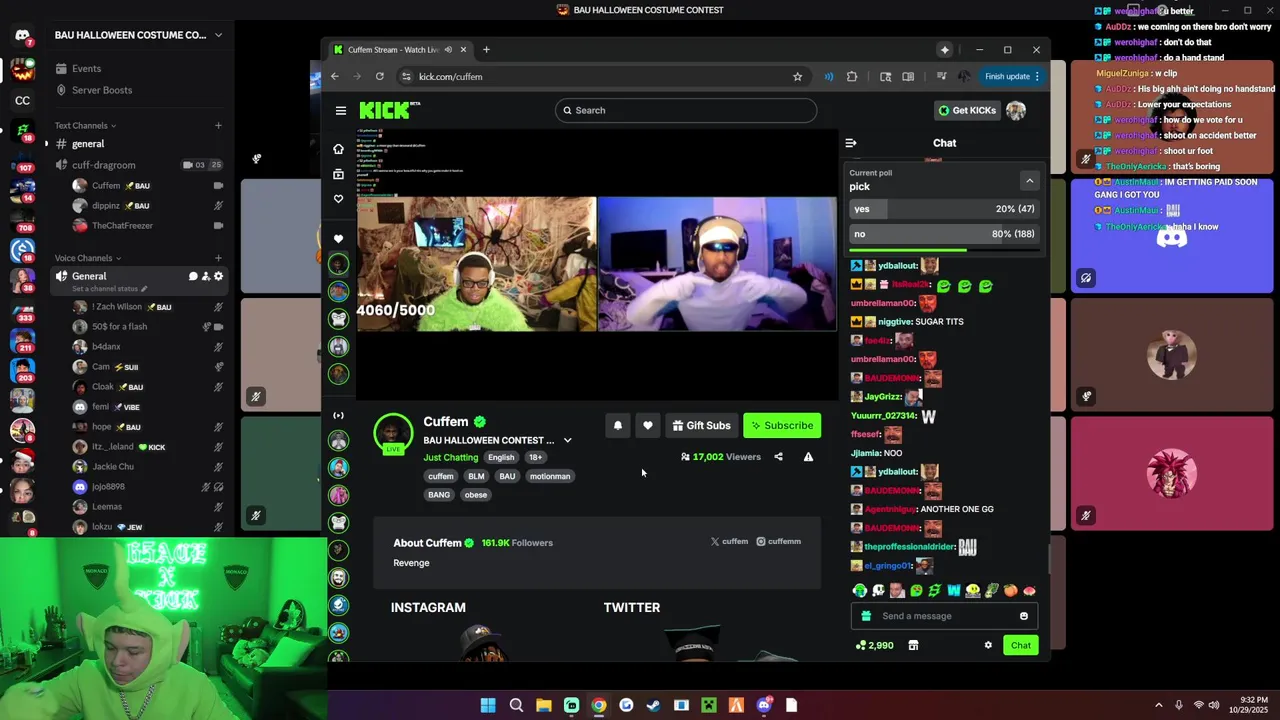
Task: Open Chrome three-dot menu beside Finish update
Action: 1037,77
